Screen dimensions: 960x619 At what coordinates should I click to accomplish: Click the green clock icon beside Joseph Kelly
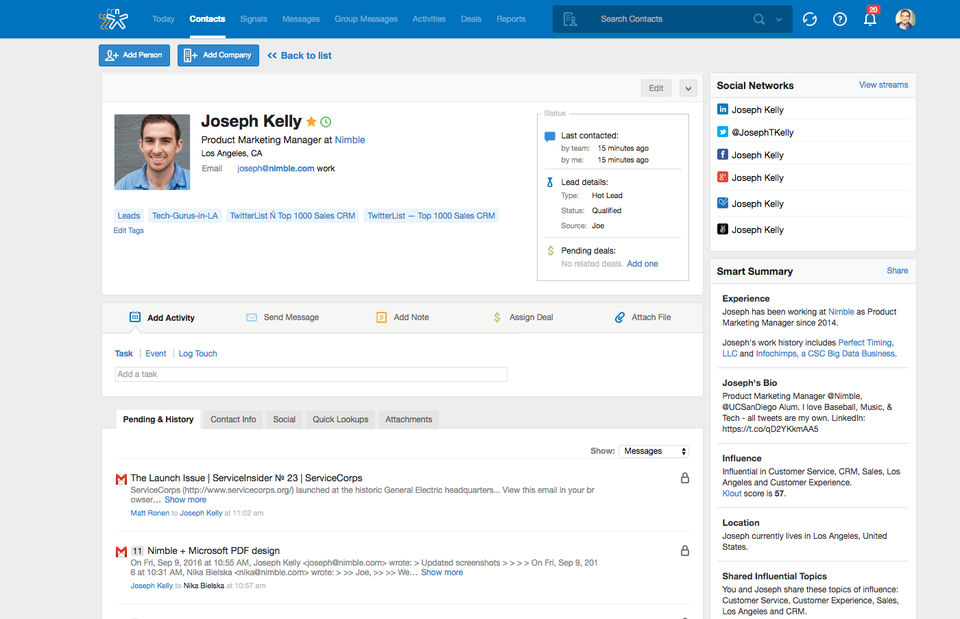(x=326, y=122)
